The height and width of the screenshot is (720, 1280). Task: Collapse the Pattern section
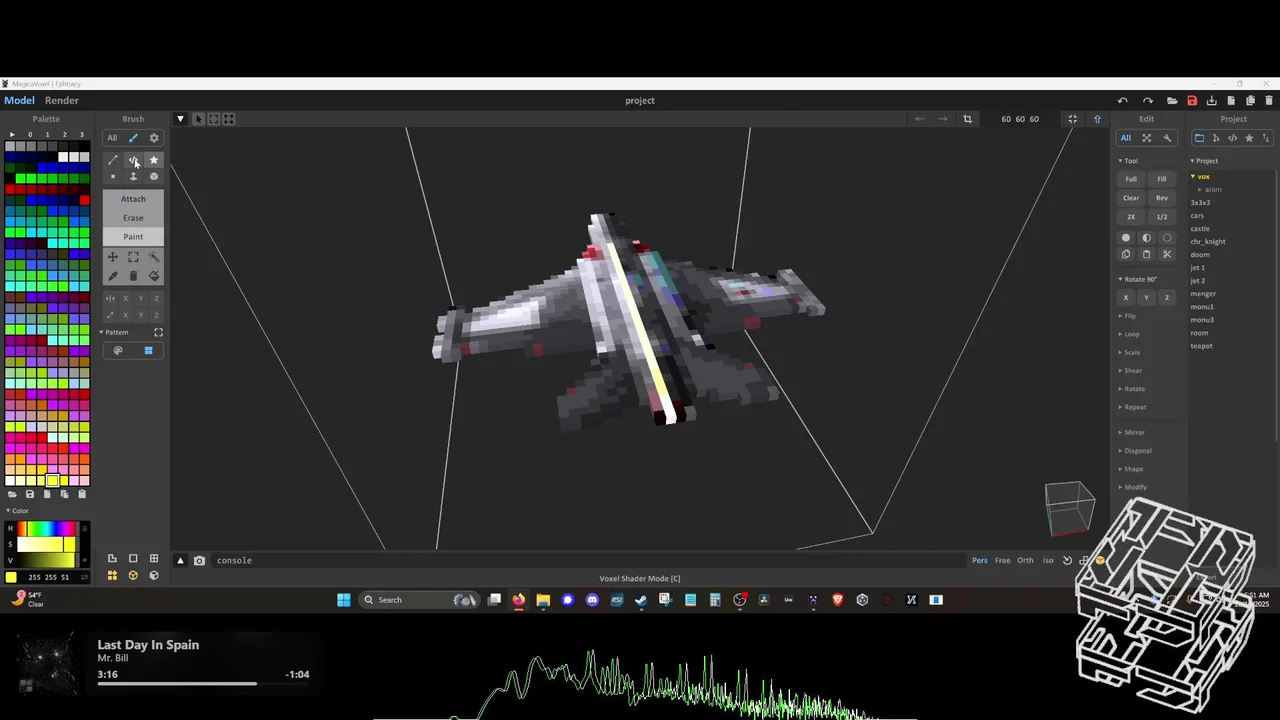(x=114, y=332)
